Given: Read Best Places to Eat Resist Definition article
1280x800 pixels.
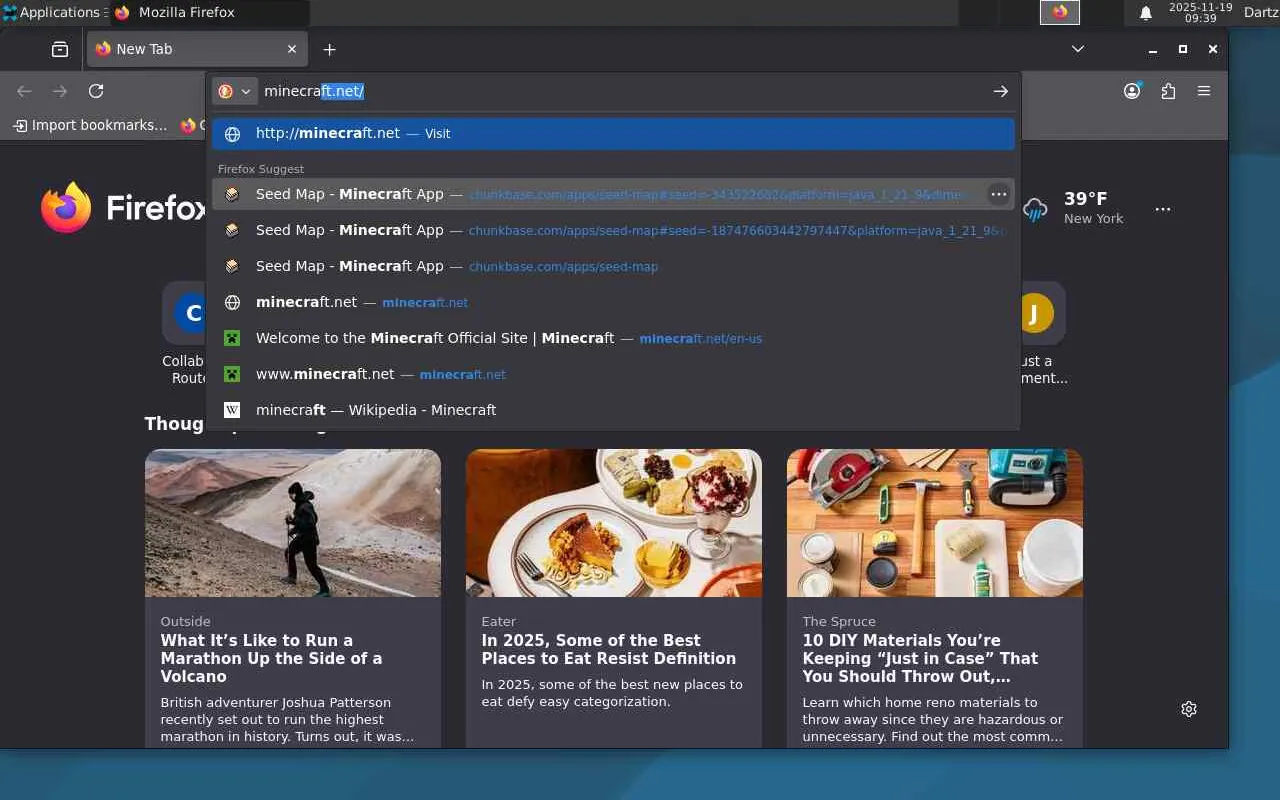Looking at the screenshot, I should pos(608,649).
